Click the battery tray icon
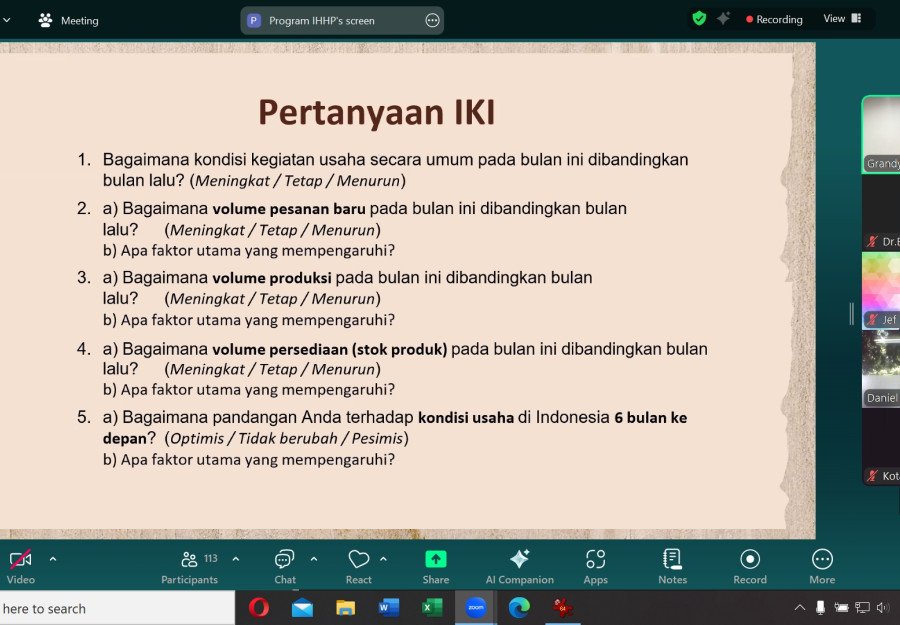 coord(841,607)
